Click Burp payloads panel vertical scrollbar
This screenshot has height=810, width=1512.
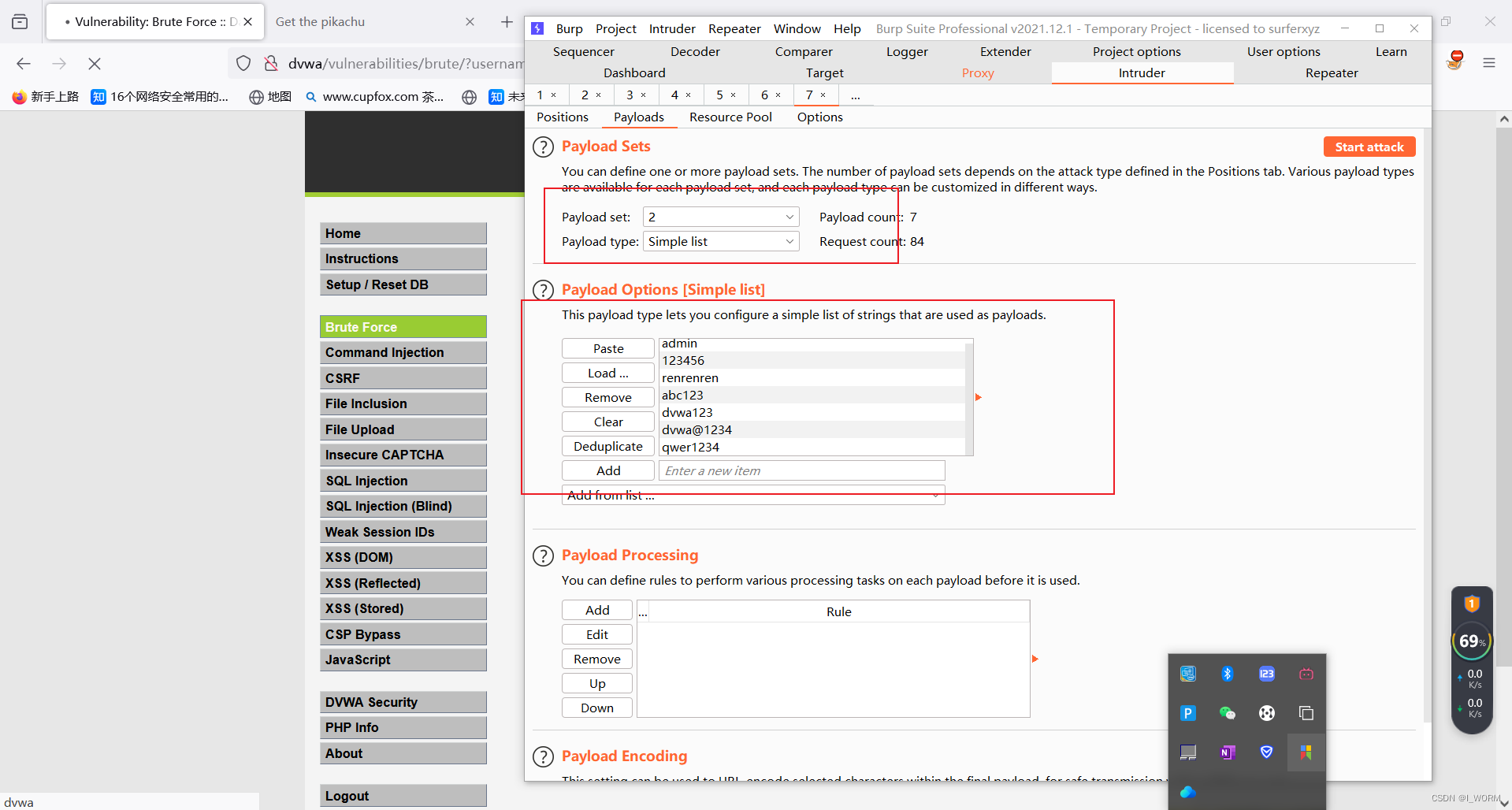click(x=1427, y=425)
